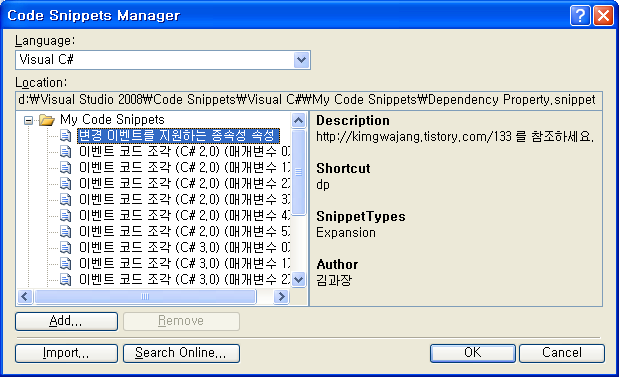
Task: Click file icon of C# 2.0 매개변수 1 snippet
Action: (66, 168)
